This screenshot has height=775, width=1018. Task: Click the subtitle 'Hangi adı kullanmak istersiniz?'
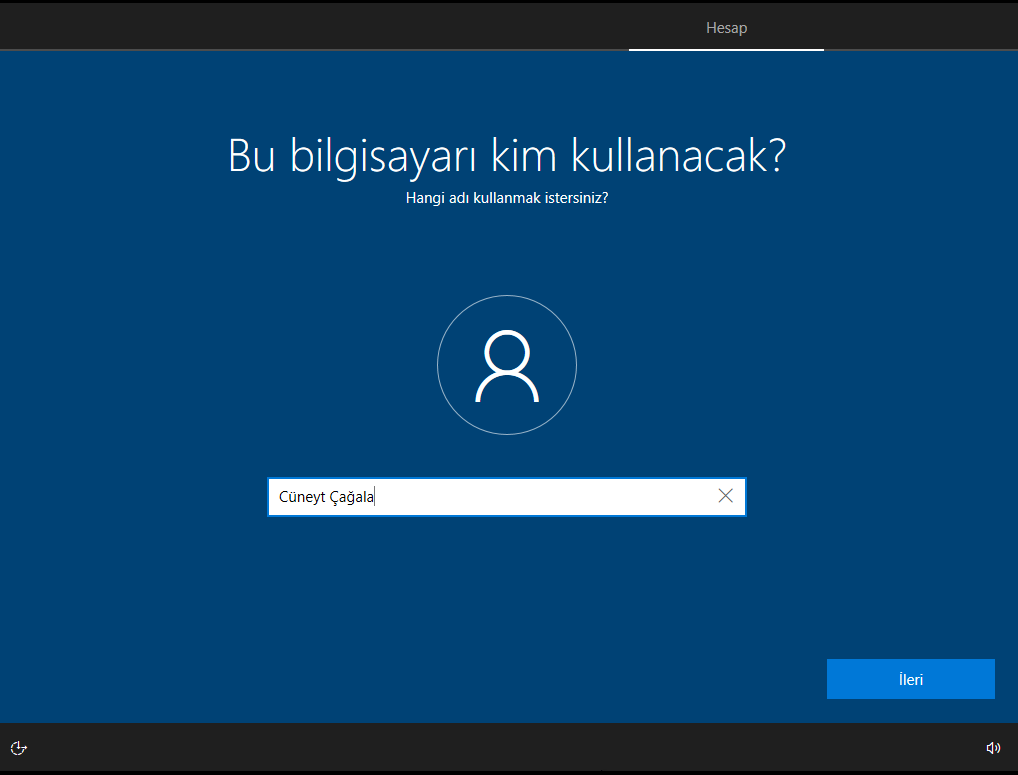(x=507, y=198)
